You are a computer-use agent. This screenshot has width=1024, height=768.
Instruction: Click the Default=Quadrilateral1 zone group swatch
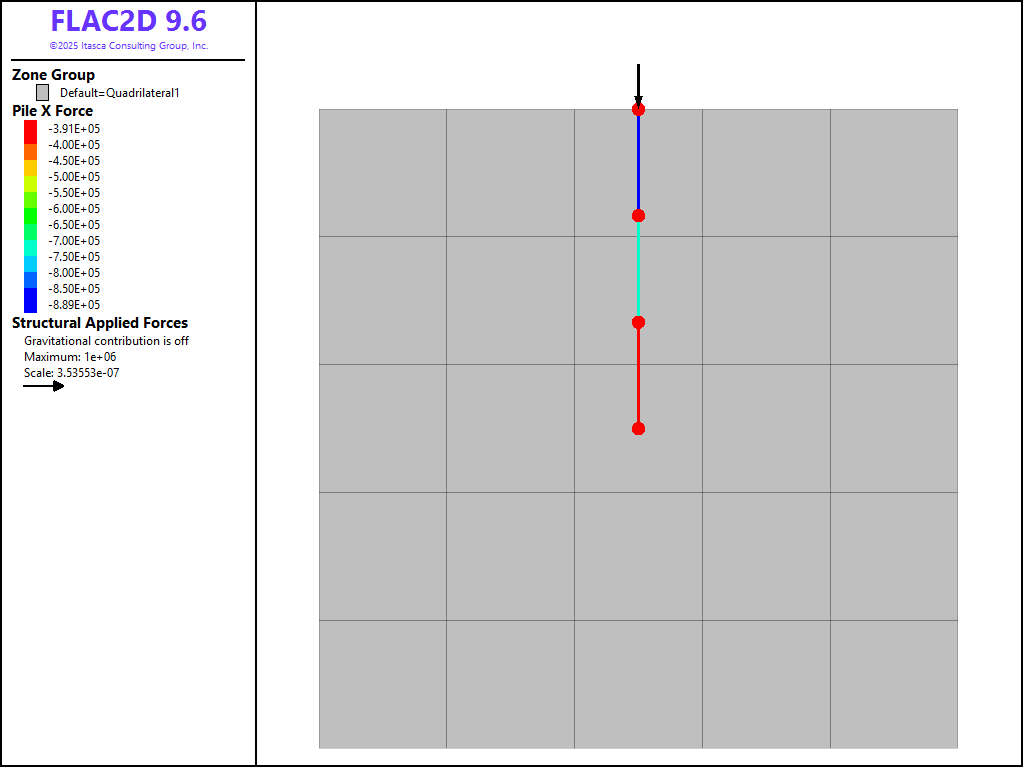click(x=41, y=92)
